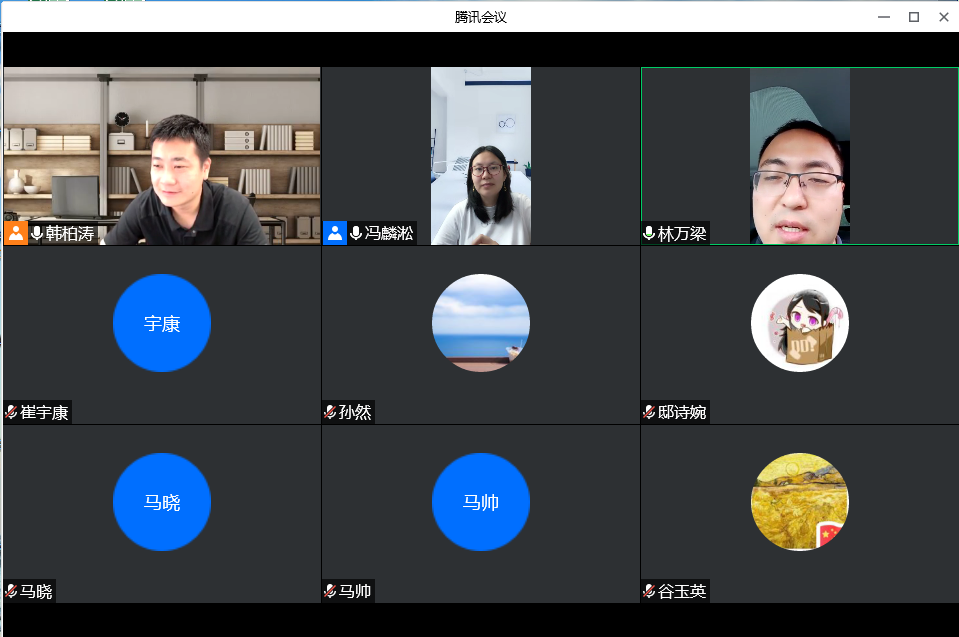Select 孙然's sea landscape avatar
This screenshot has height=637, width=959.
(481, 323)
